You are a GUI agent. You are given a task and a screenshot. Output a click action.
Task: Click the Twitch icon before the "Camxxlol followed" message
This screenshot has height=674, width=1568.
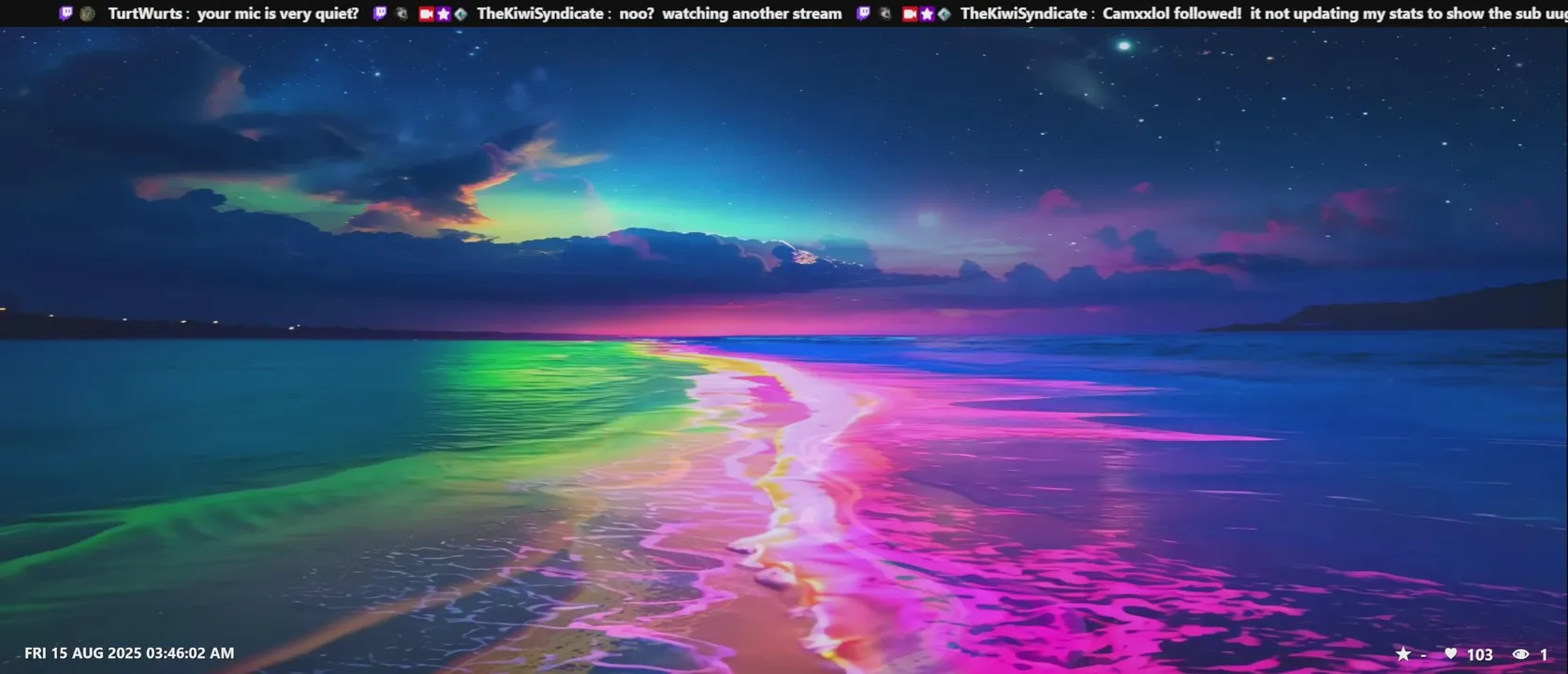pyautogui.click(x=863, y=13)
